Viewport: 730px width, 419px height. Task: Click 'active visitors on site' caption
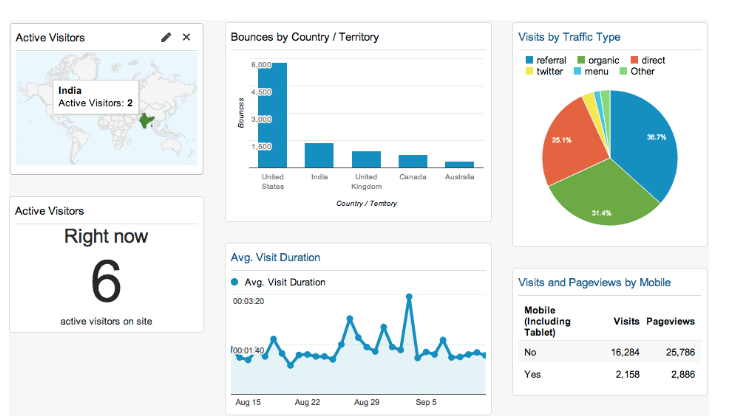106,321
